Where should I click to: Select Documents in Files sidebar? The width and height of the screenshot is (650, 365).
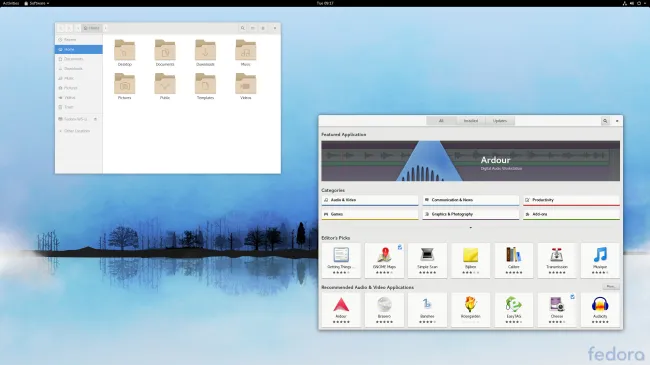click(x=79, y=59)
